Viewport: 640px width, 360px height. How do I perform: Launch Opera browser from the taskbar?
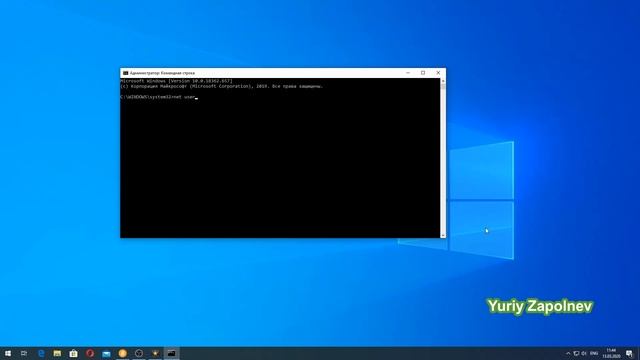90,353
